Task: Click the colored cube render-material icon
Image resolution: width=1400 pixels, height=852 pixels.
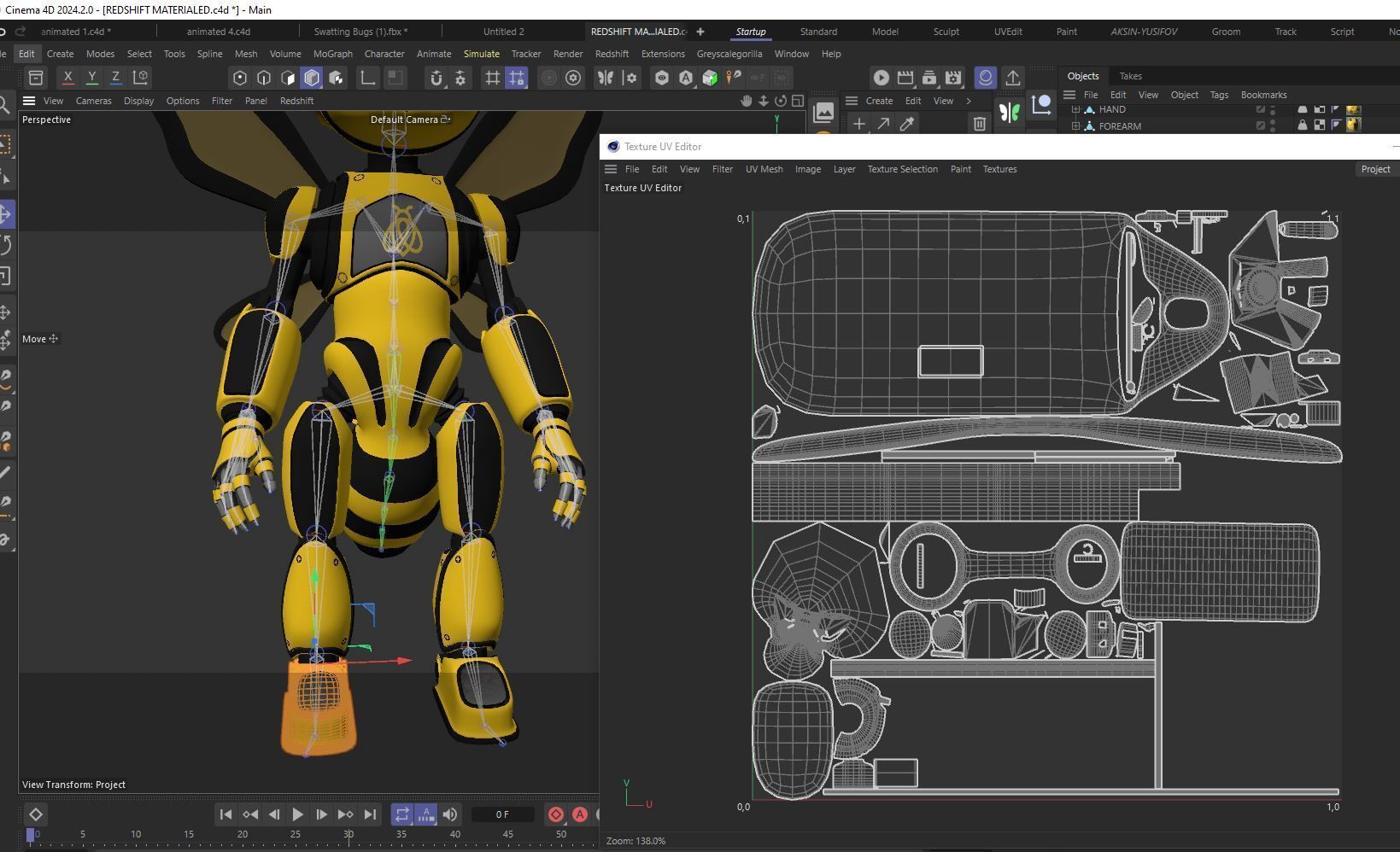Action: click(x=710, y=78)
